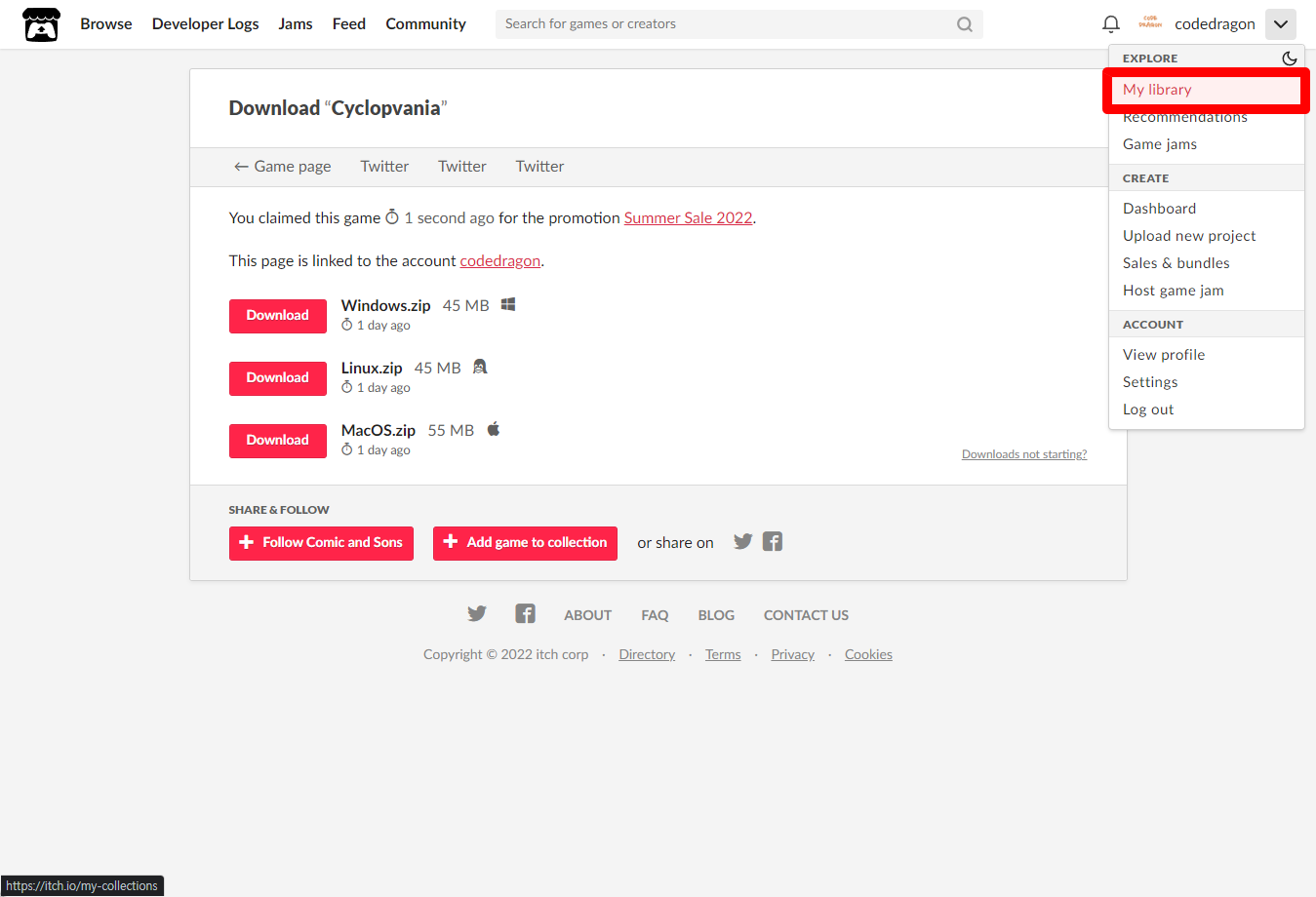The image size is (1316, 897).
Task: Open the first Twitter tab
Action: point(384,167)
